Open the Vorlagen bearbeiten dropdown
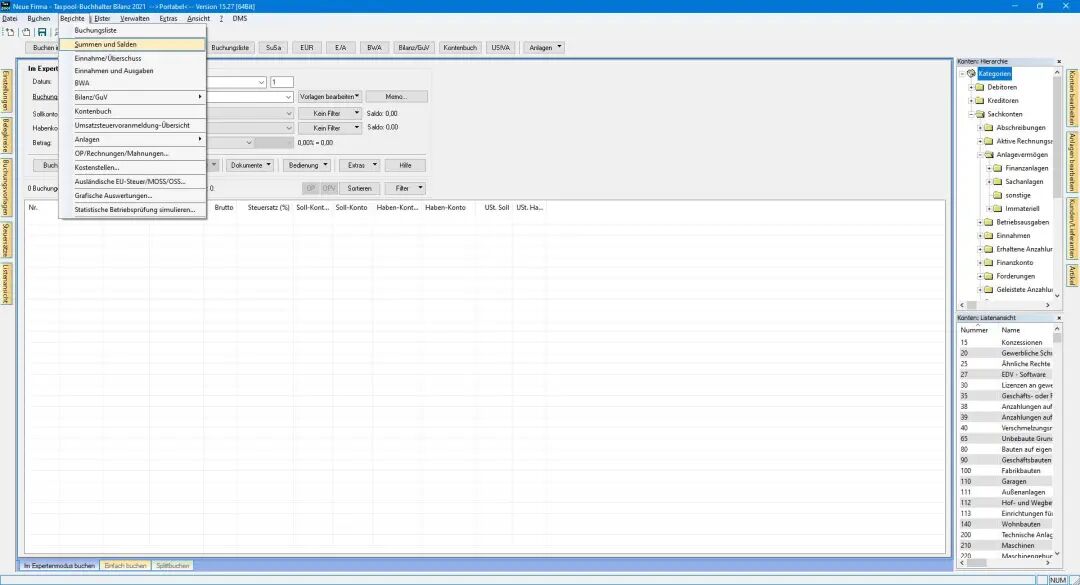 click(330, 96)
